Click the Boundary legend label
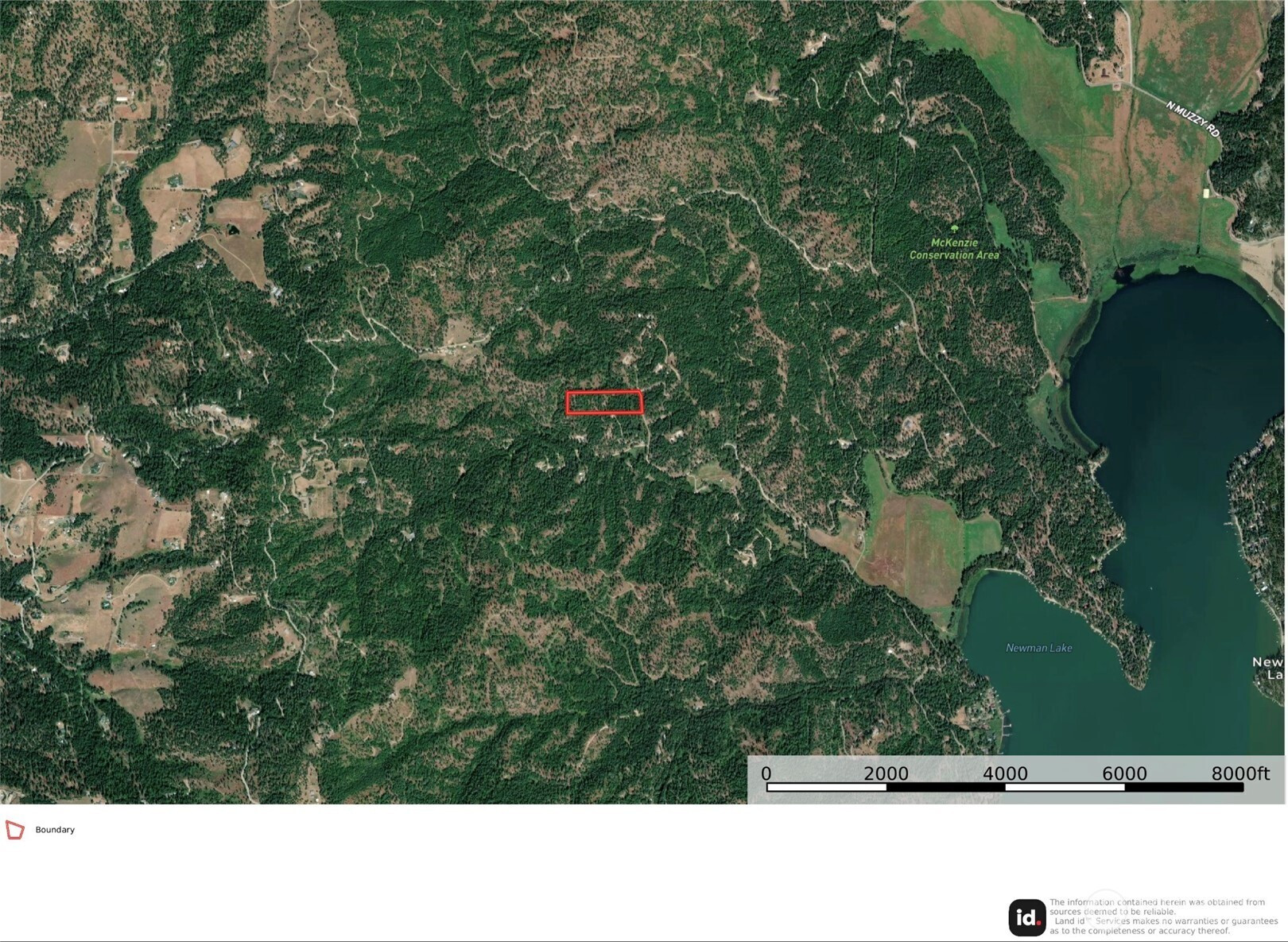This screenshot has width=1288, height=942. 55,830
